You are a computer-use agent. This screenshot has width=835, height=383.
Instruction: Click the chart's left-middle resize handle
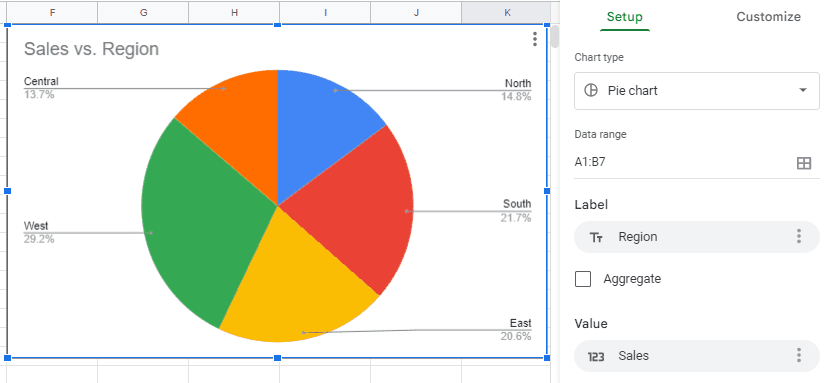point(7,191)
